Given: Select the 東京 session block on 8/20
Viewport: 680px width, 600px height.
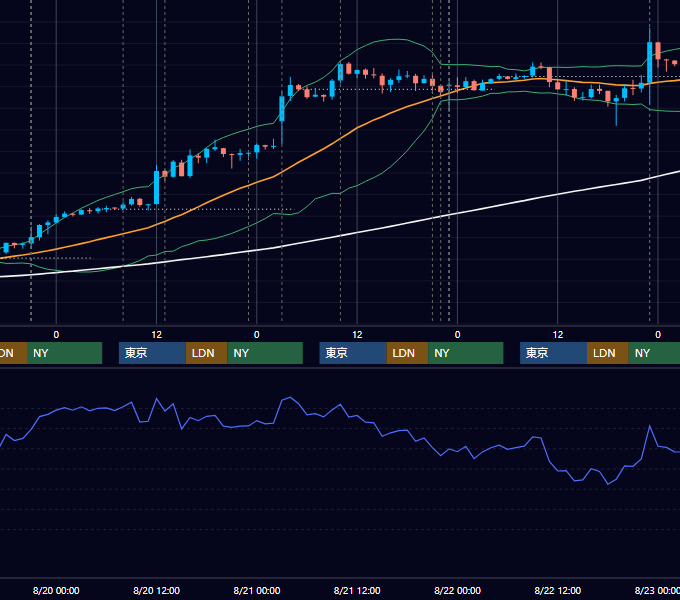Looking at the screenshot, I should tap(152, 353).
